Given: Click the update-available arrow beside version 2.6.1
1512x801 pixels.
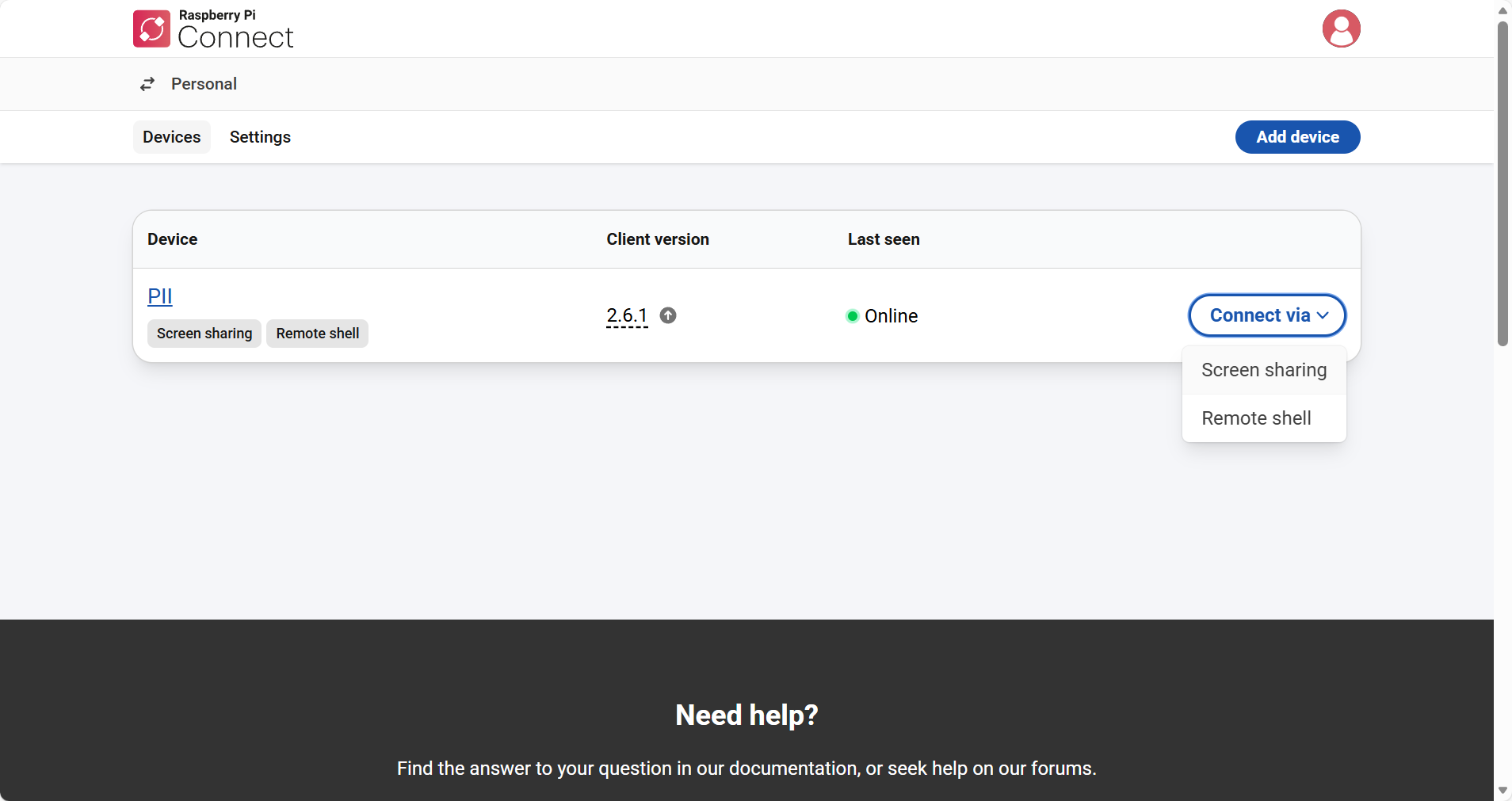Looking at the screenshot, I should 668,315.
